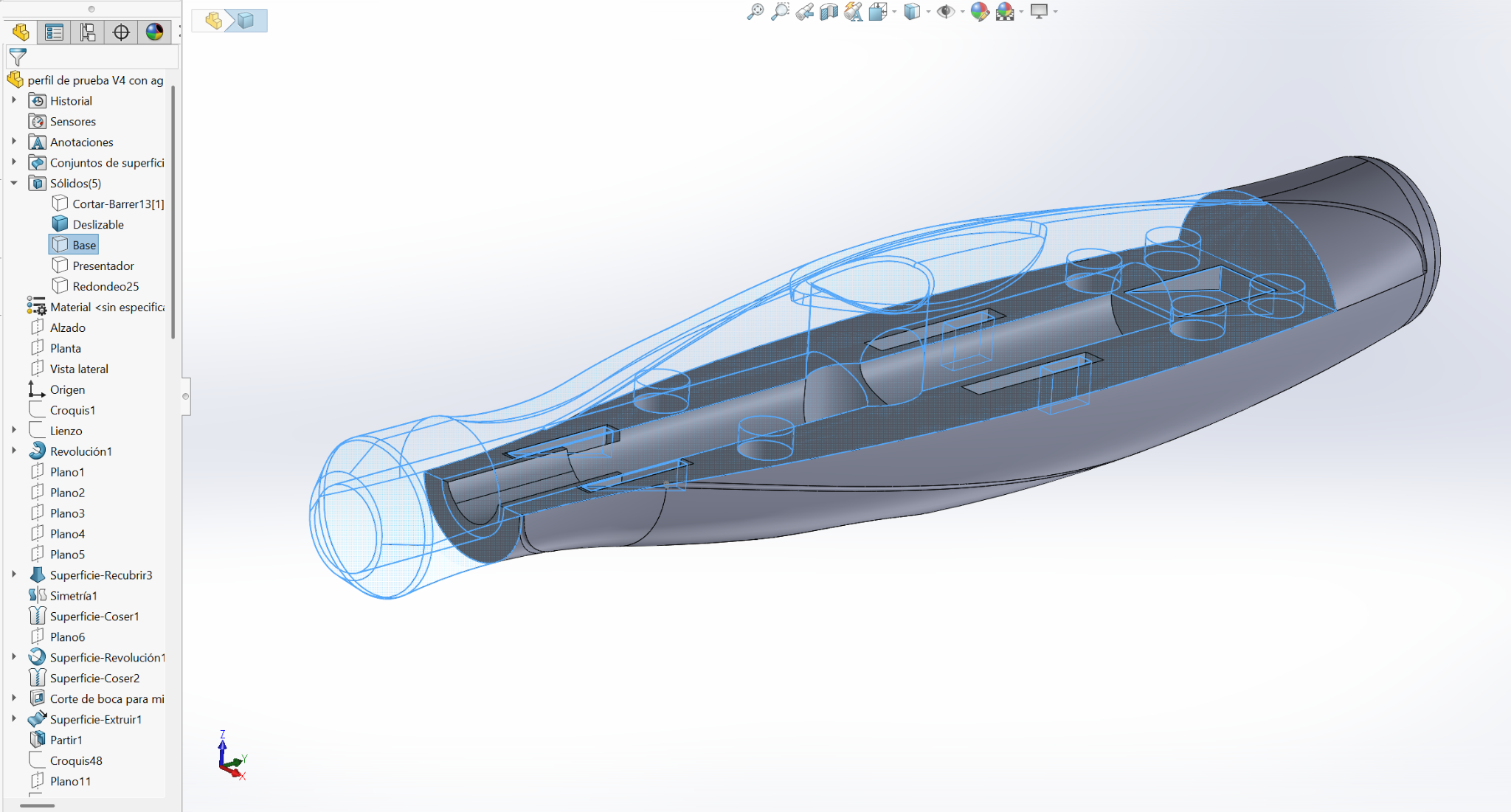This screenshot has width=1511, height=812.
Task: Click the Edit Appearance icon
Action: point(980,12)
